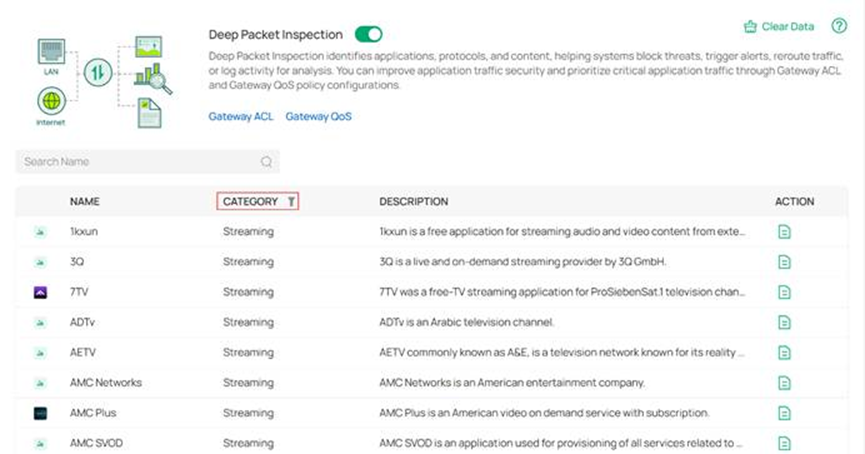Click the ProSiebenSat.1 description of 7TV

(x=562, y=292)
